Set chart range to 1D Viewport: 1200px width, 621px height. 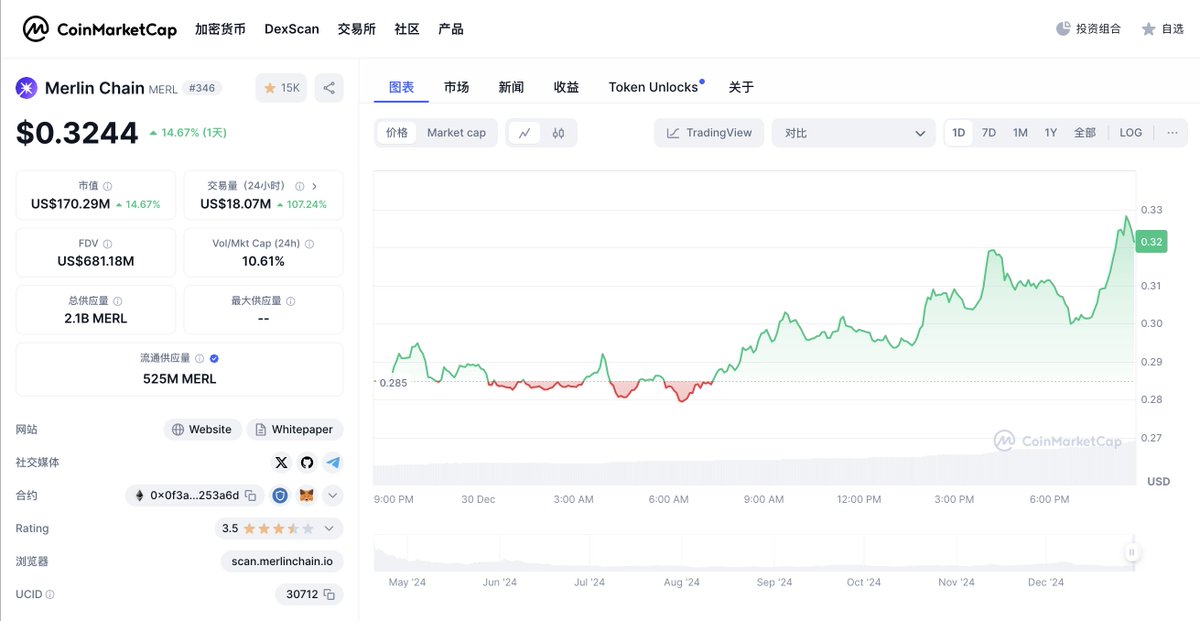point(958,133)
